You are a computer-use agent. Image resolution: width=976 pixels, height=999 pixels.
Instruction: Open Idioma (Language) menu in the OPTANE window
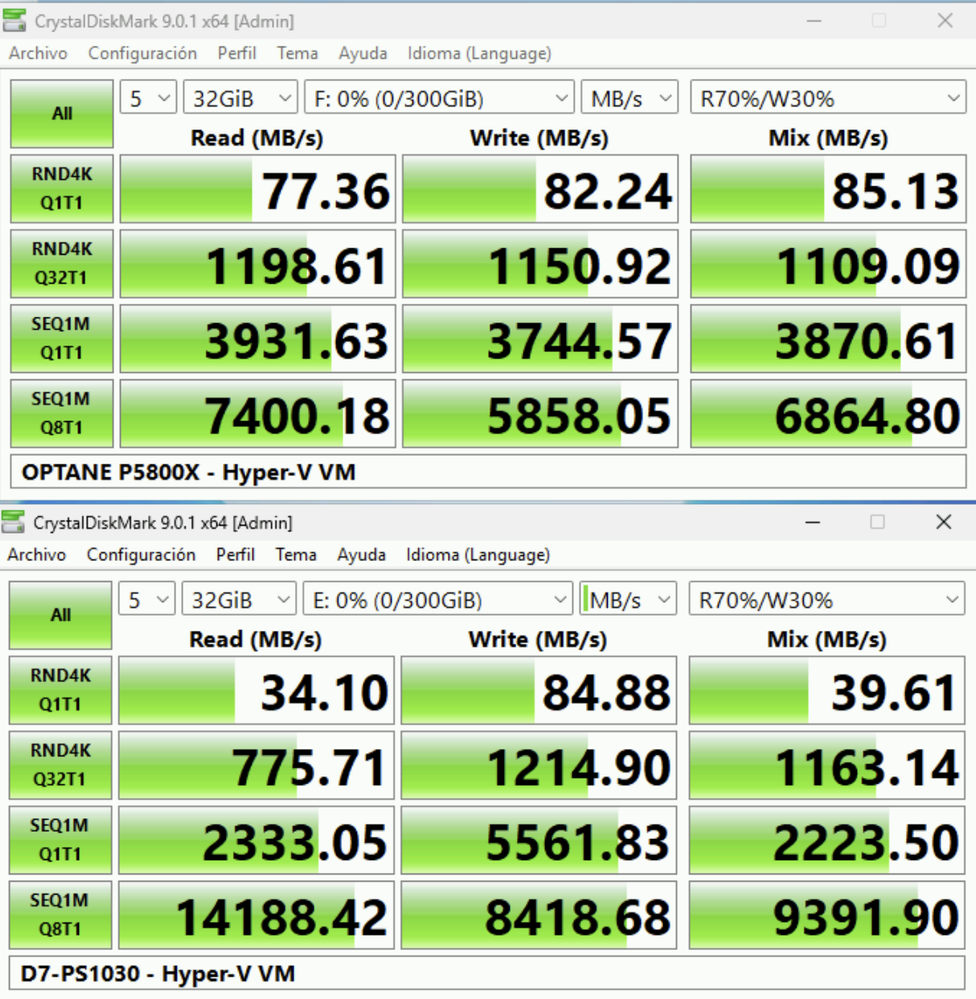click(x=480, y=54)
